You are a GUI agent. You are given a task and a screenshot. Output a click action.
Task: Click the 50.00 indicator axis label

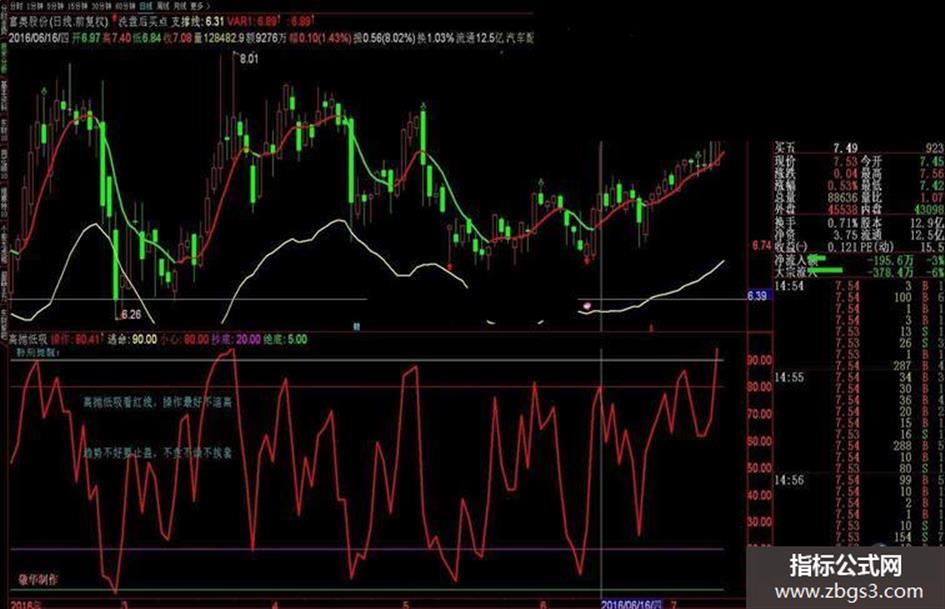pyautogui.click(x=759, y=468)
